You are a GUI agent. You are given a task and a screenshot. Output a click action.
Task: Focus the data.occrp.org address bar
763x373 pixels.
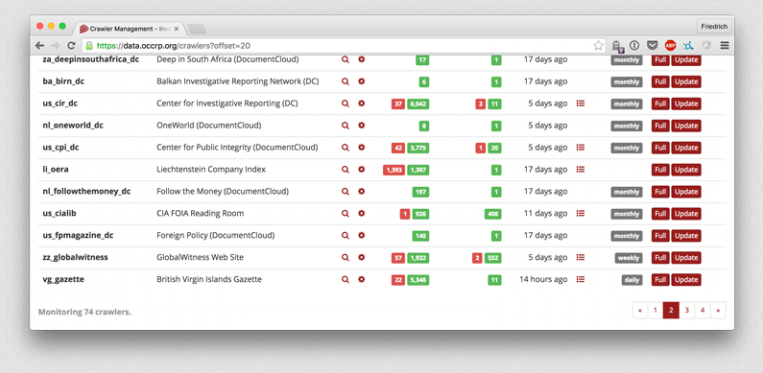click(344, 45)
